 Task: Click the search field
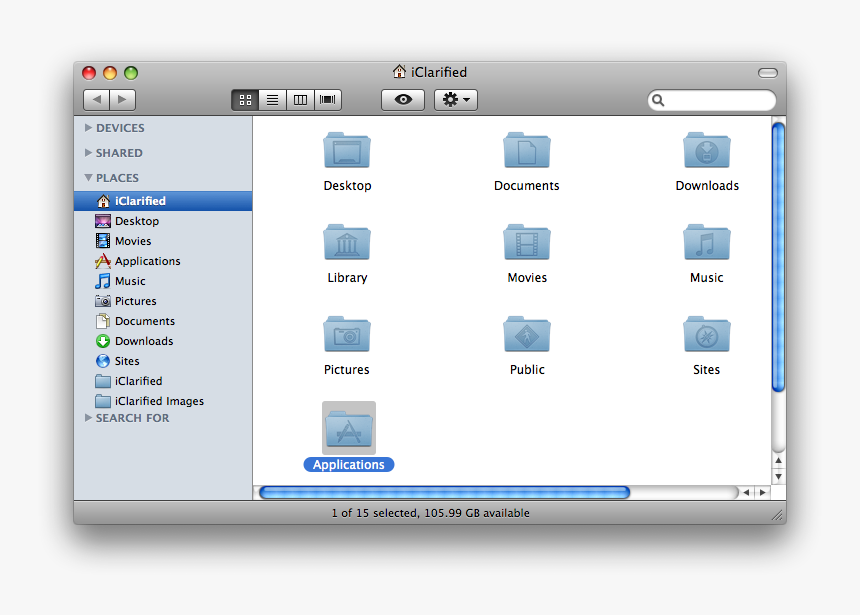[712, 100]
